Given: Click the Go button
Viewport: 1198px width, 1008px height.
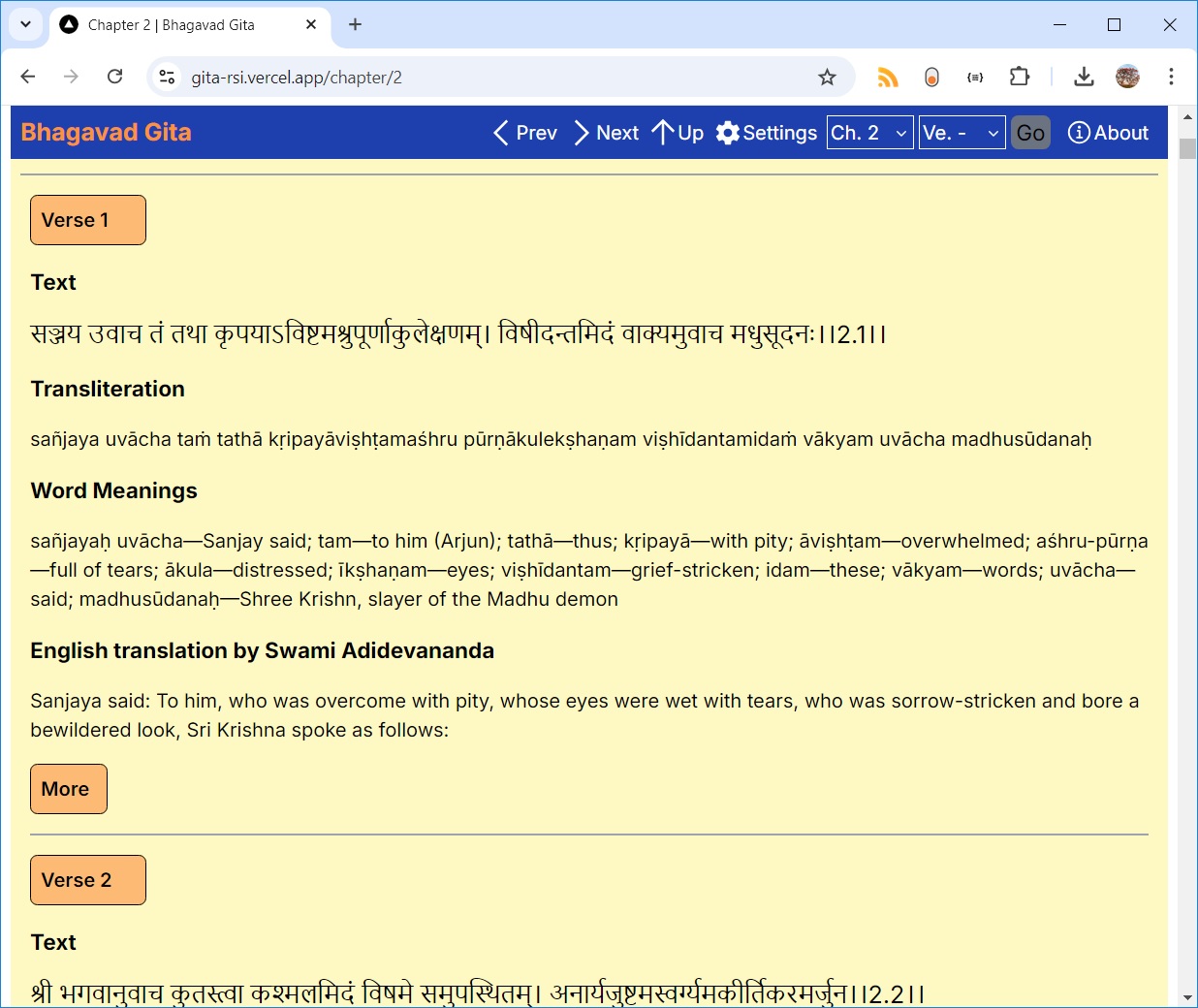Looking at the screenshot, I should pos(1030,133).
